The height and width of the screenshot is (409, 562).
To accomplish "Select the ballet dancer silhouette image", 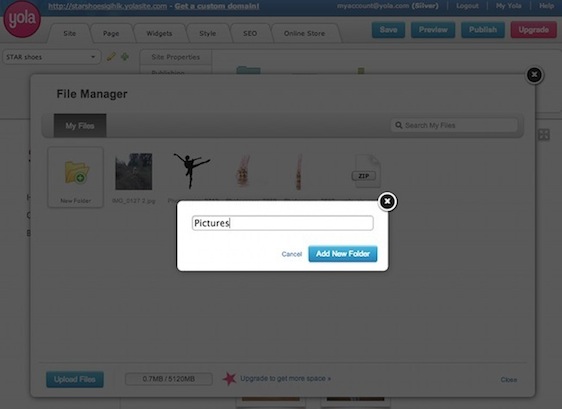I will (x=192, y=171).
